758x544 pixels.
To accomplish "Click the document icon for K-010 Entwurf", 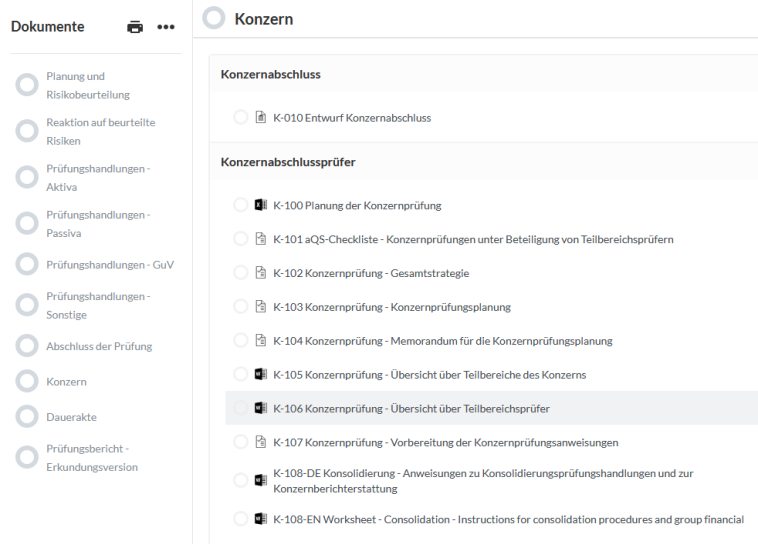I will [x=261, y=118].
